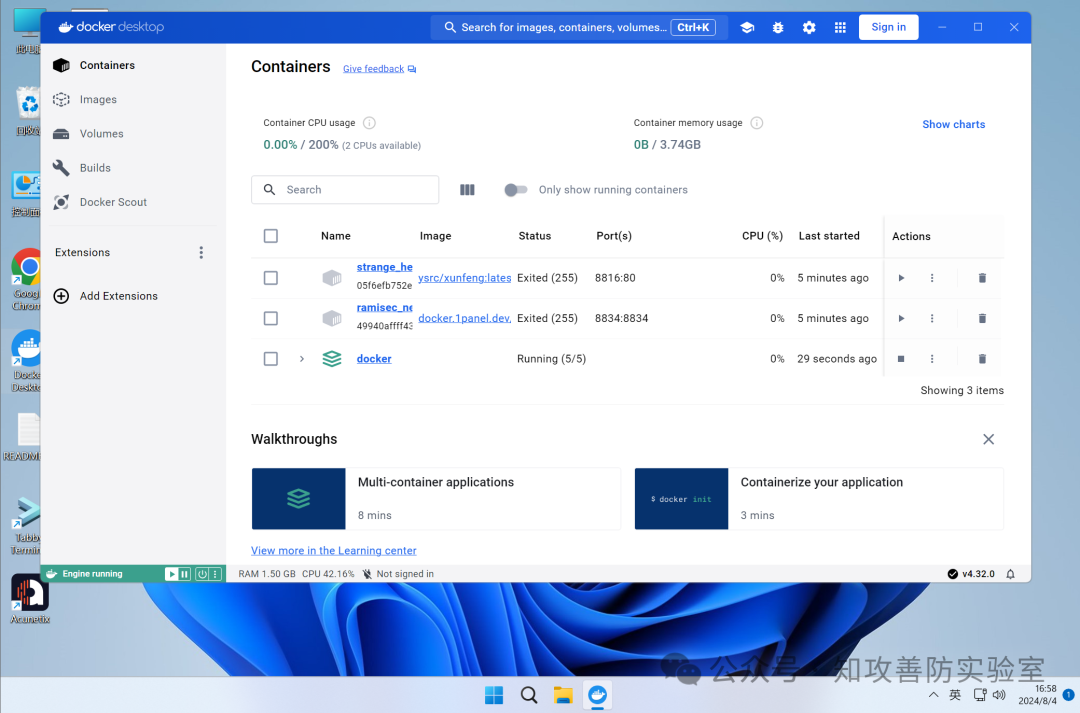Open the ramisec_ne container name link
This screenshot has width=1080, height=713.
click(x=384, y=307)
